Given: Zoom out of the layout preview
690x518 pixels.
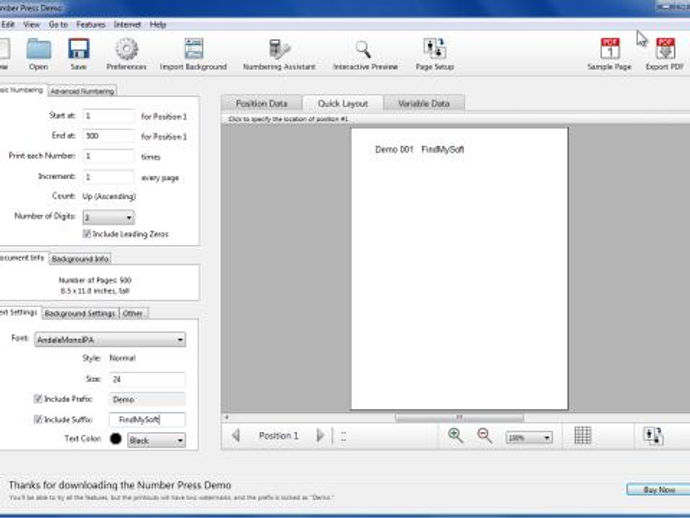Looking at the screenshot, I should pos(484,436).
